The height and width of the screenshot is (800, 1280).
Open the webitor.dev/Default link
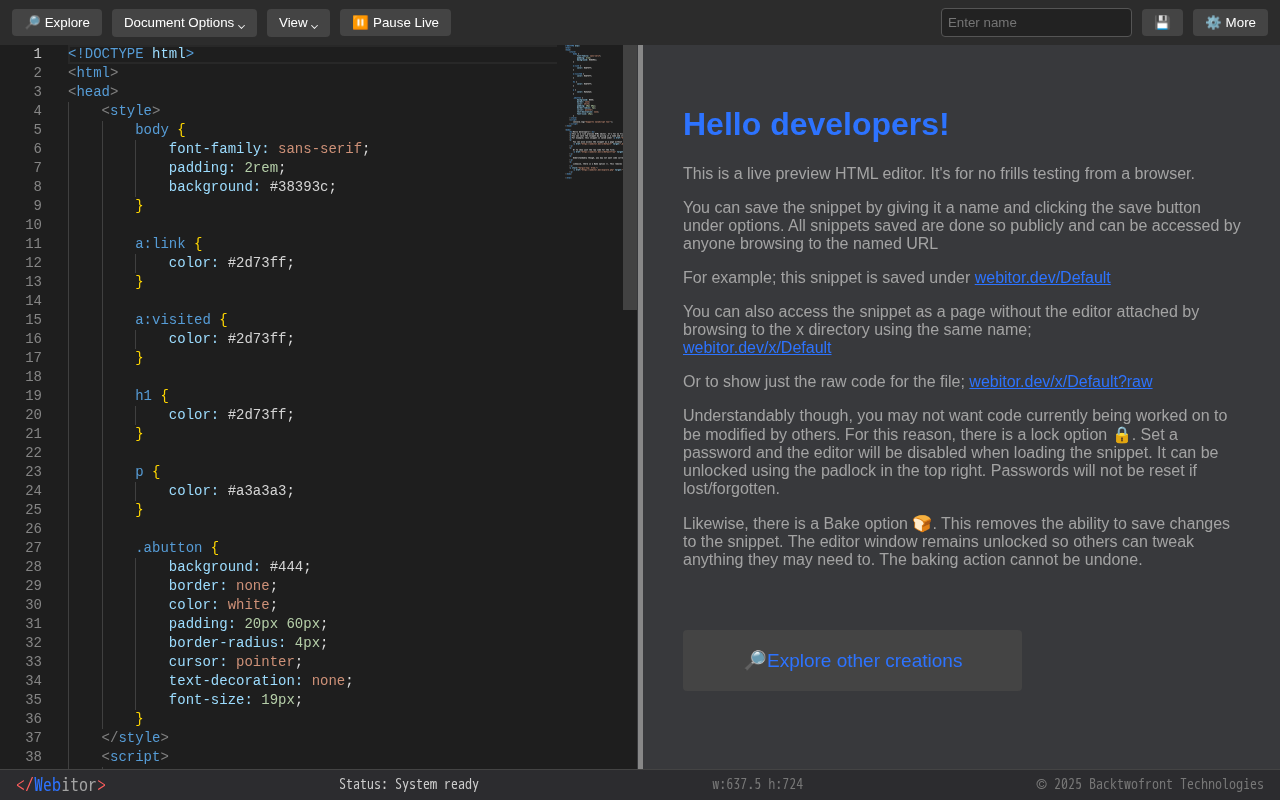[x=1042, y=278]
